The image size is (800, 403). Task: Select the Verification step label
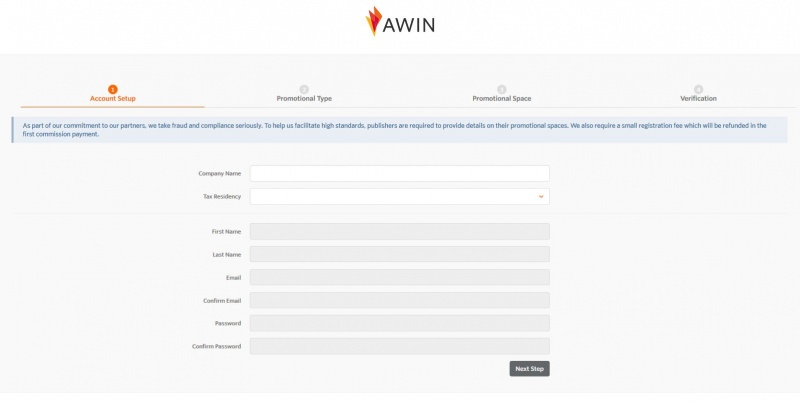pyautogui.click(x=698, y=99)
